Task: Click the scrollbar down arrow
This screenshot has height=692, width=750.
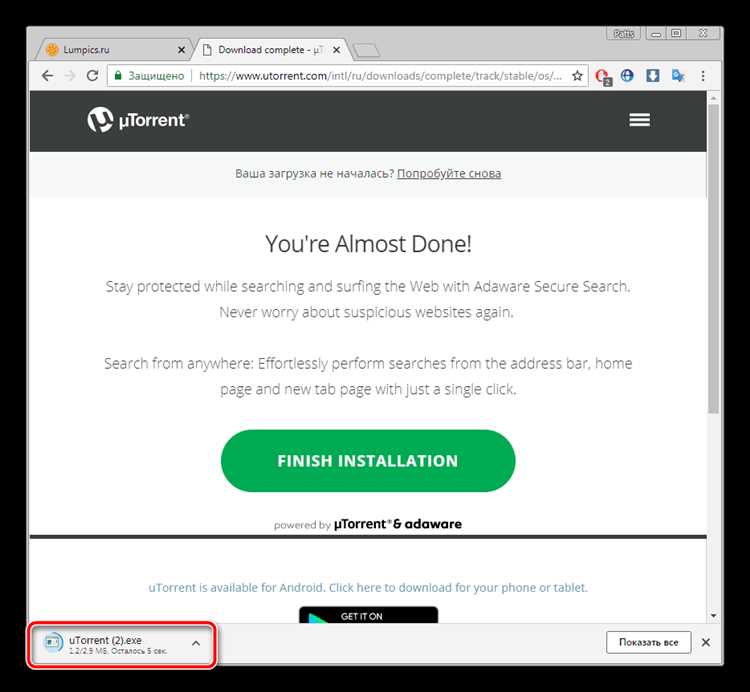Action: pos(713,616)
